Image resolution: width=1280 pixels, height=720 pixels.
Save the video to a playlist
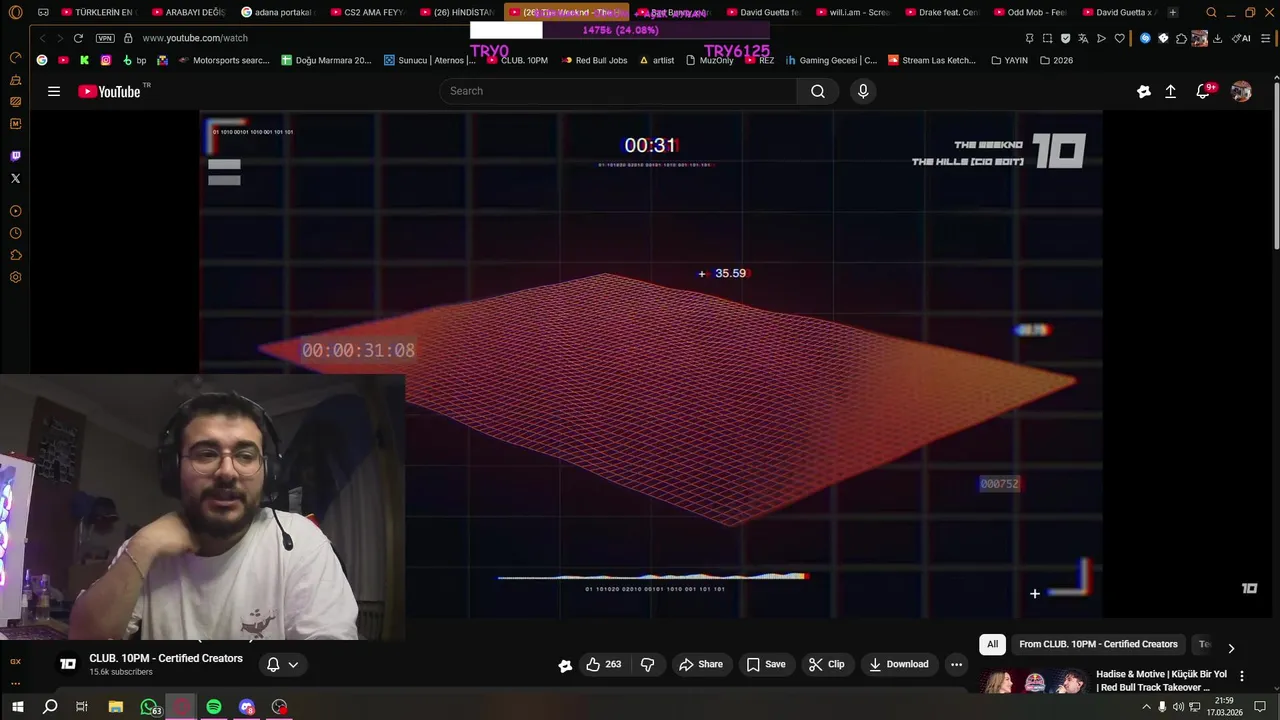click(x=766, y=664)
